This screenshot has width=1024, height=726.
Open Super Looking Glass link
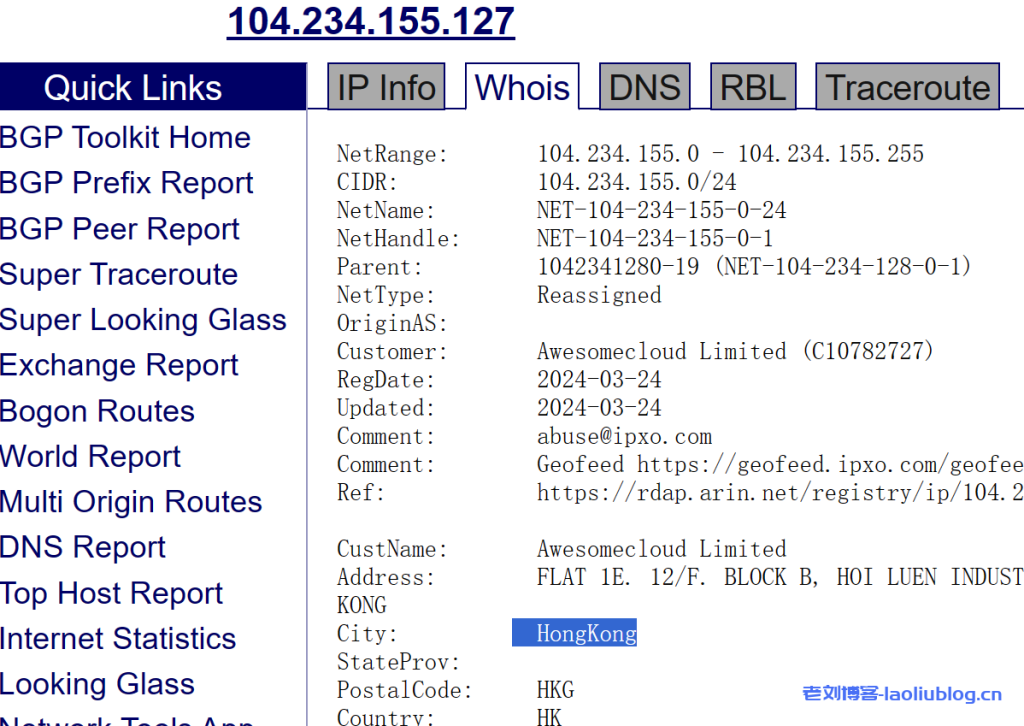pos(143,320)
